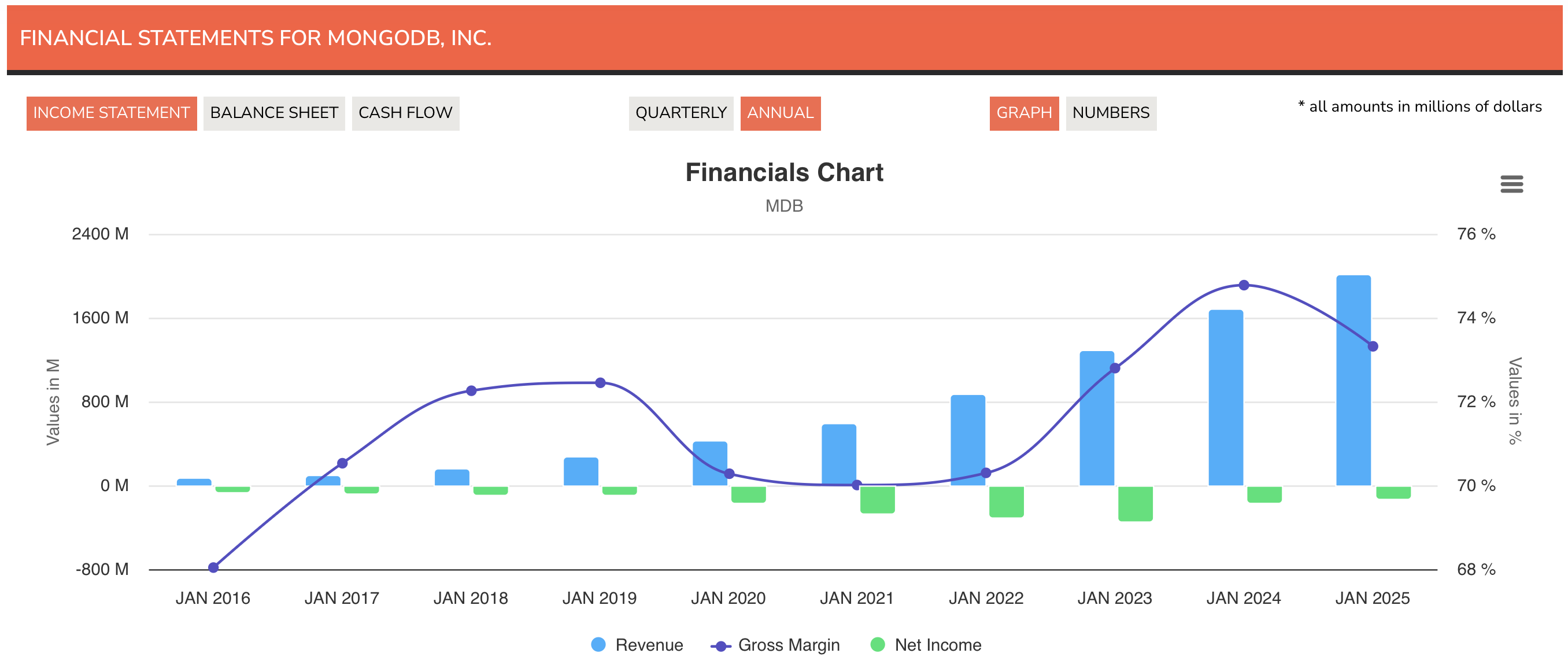Toggle Revenue series via legend
Screen dimensions: 1568x664
pyautogui.click(x=648, y=644)
